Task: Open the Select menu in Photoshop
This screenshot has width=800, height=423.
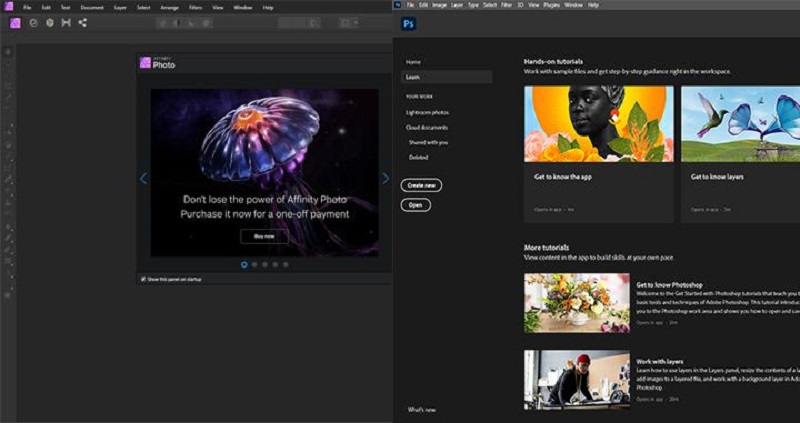Action: pyautogui.click(x=490, y=5)
